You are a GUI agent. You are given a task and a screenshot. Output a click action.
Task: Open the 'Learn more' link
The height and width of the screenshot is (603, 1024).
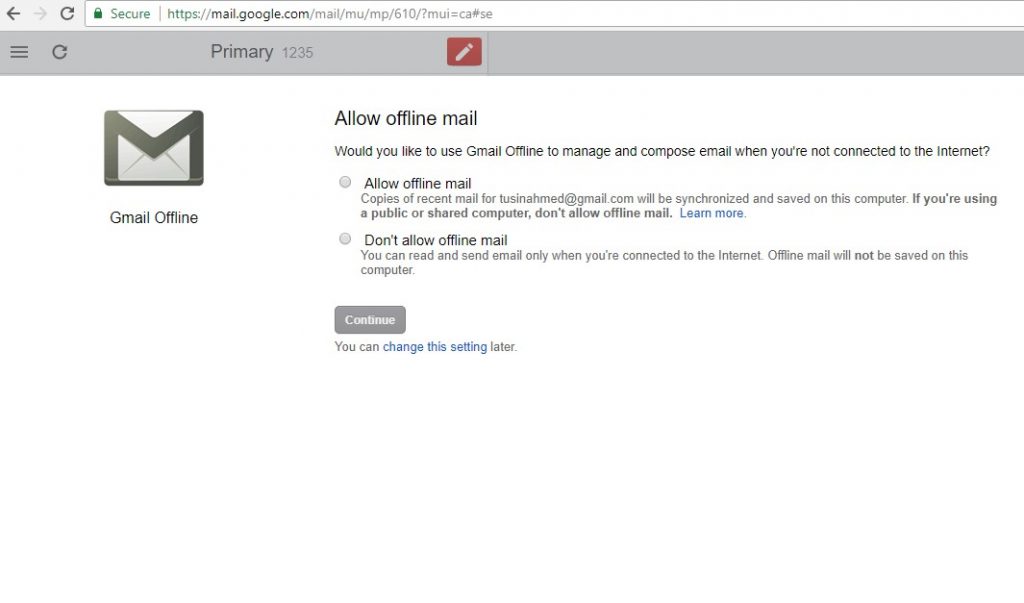pos(711,213)
